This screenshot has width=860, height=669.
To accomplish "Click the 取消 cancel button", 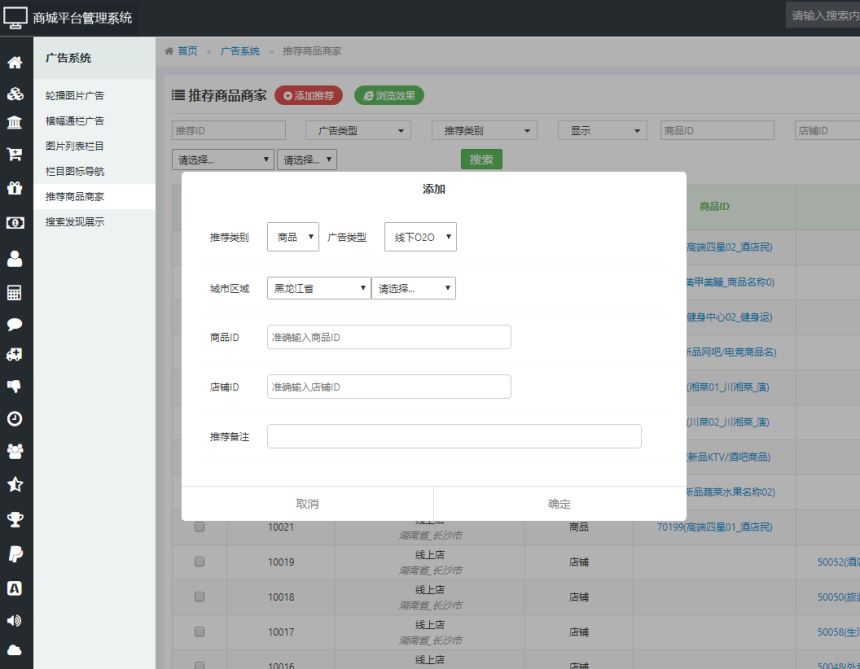I will click(x=305, y=504).
